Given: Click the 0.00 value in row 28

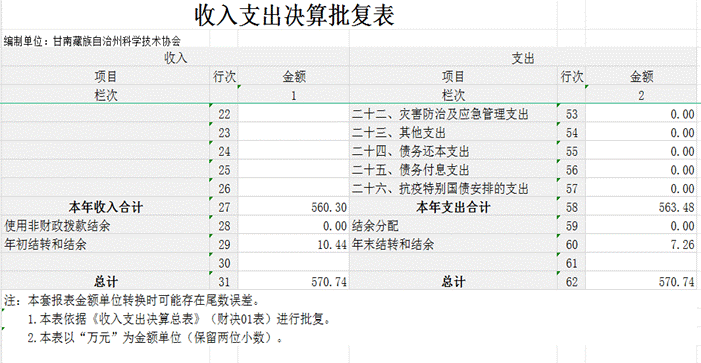Looking at the screenshot, I should pyautogui.click(x=293, y=226).
